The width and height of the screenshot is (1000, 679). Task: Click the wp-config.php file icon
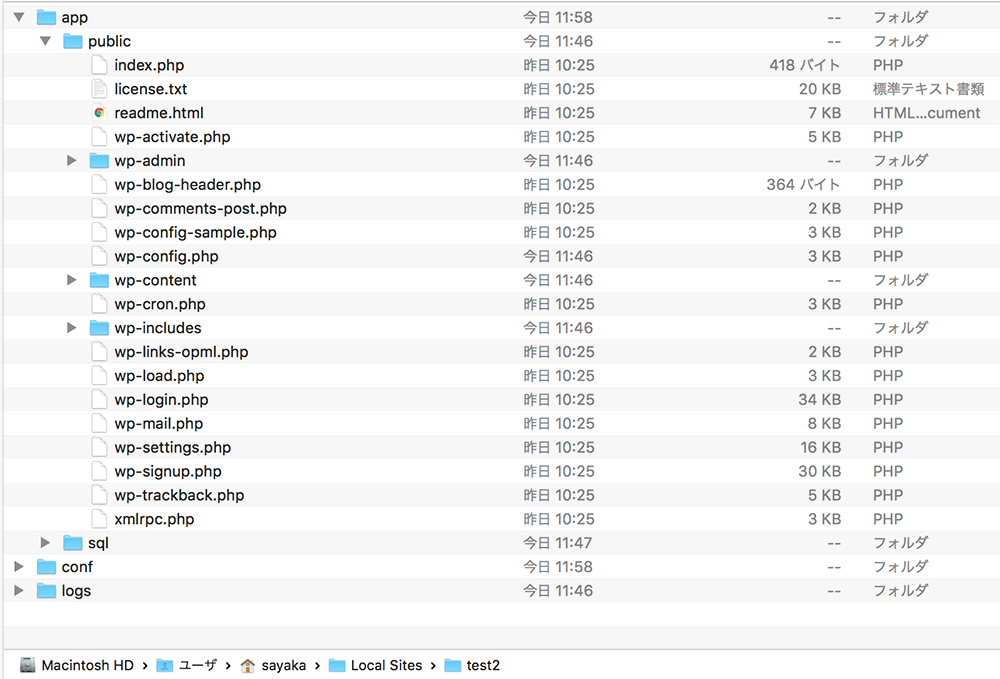[x=99, y=256]
